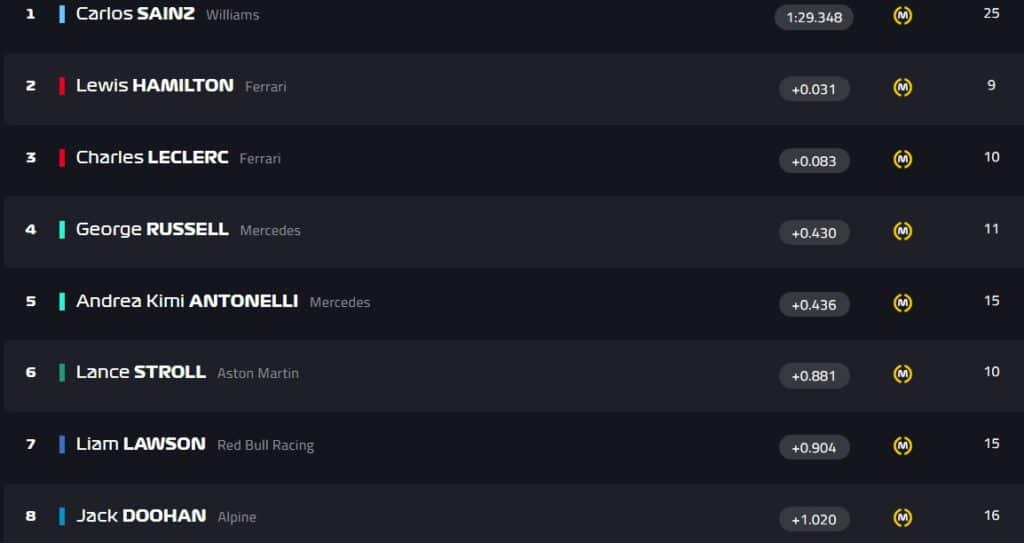Click the medium tyre icon in Hamilton's row
Image resolution: width=1024 pixels, height=543 pixels.
pyautogui.click(x=903, y=88)
